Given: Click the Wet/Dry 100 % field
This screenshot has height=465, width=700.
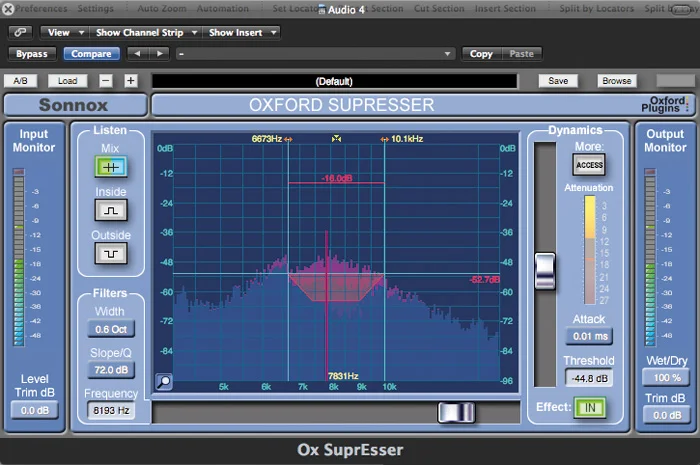Looking at the screenshot, I should (x=667, y=378).
